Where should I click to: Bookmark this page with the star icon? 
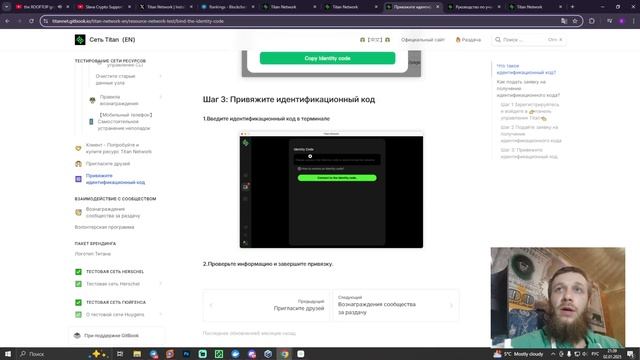(x=575, y=21)
